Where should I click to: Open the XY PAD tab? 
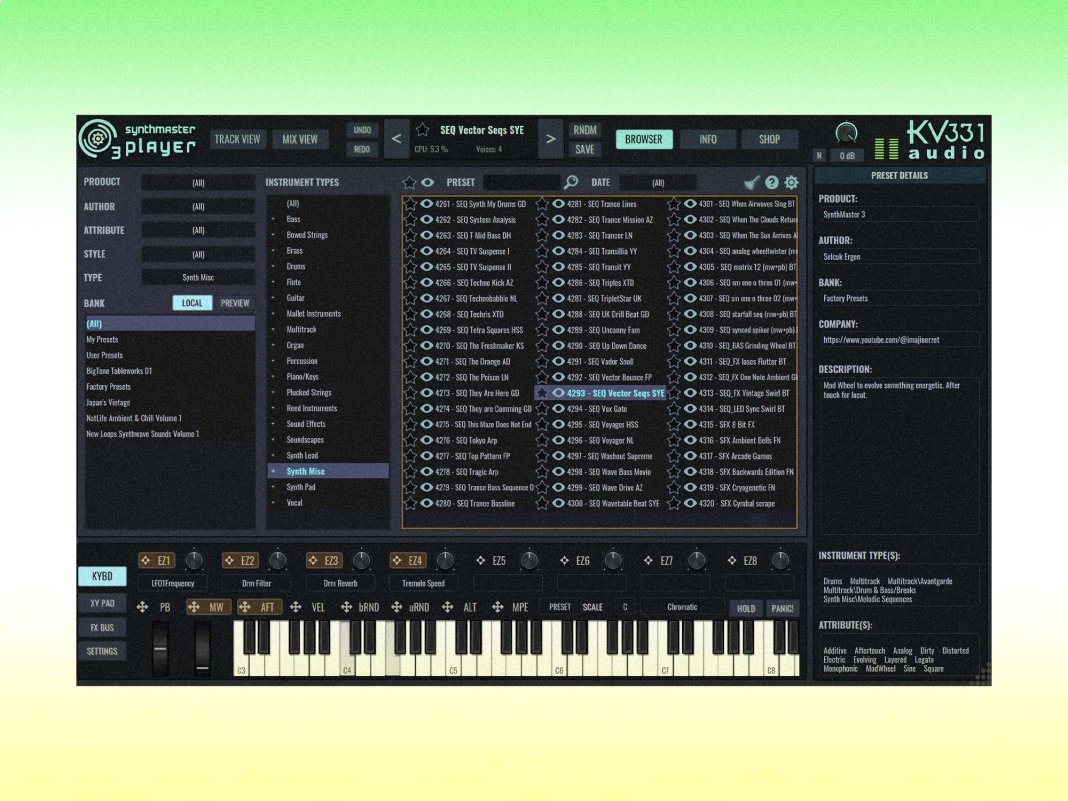coord(102,603)
